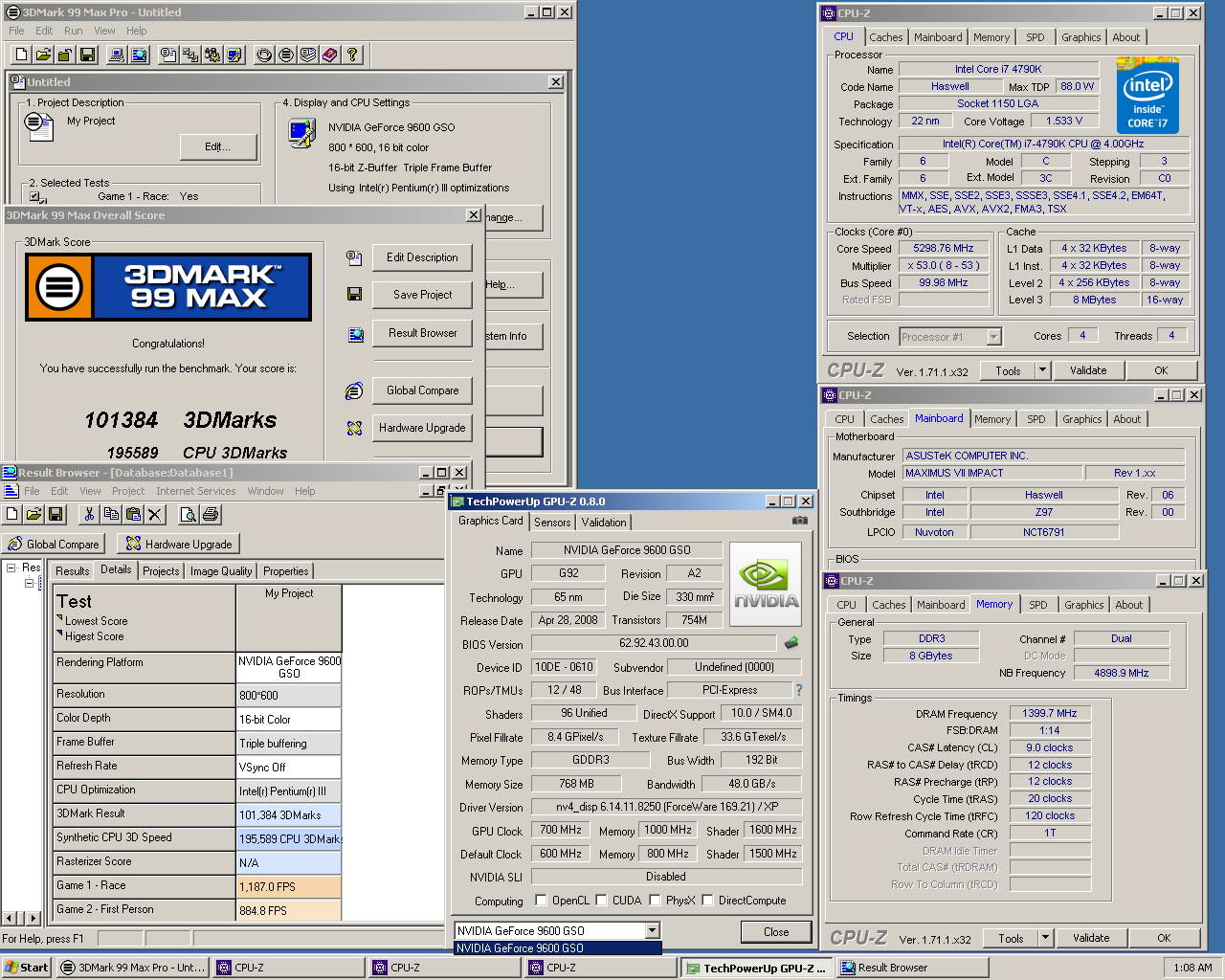Click the Save Project button
Image resolution: width=1225 pixels, height=980 pixels.
[422, 295]
